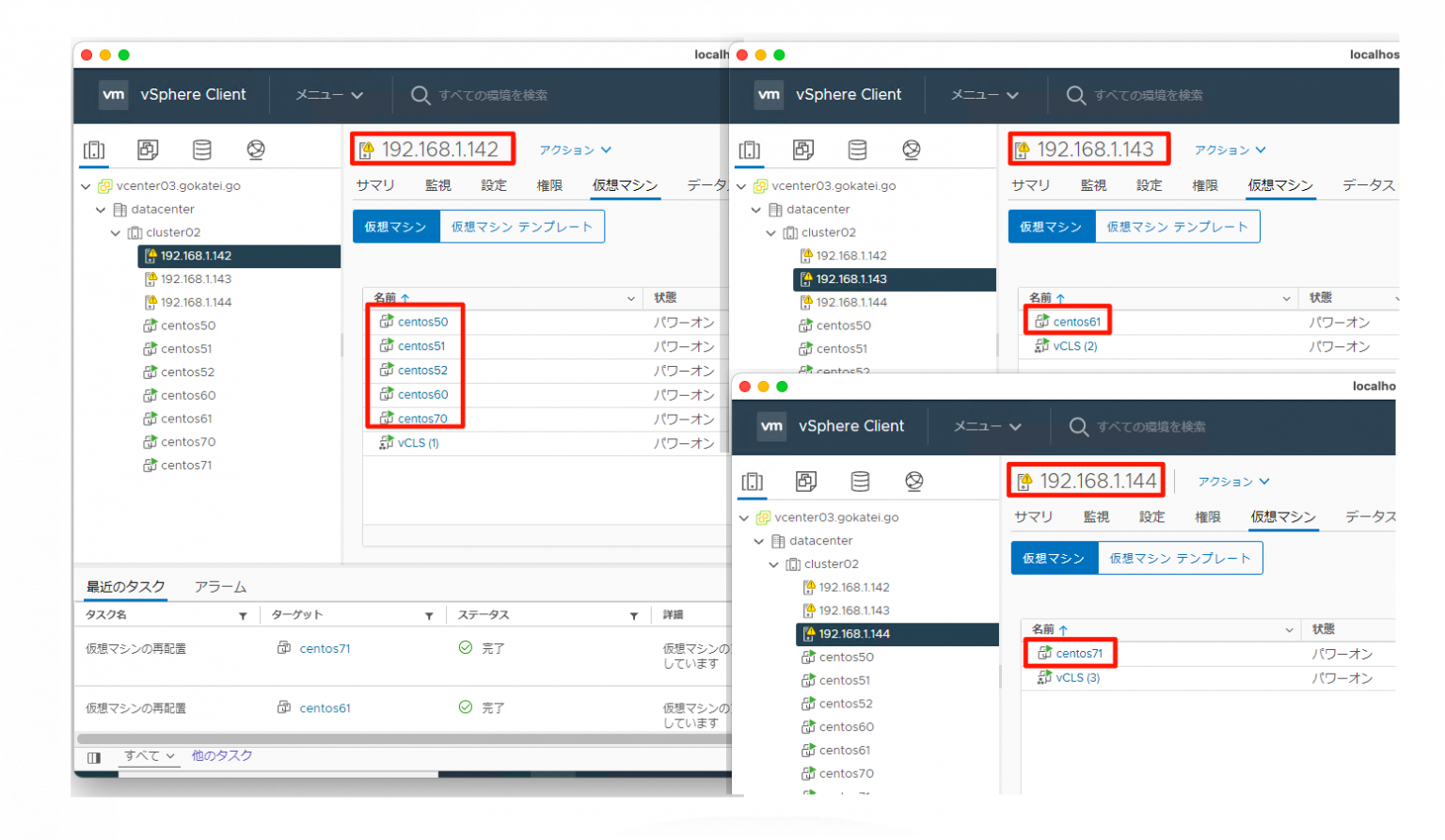This screenshot has height=840, width=1445.
Task: Open the VMs and Templates inventory view
Action: point(148,150)
